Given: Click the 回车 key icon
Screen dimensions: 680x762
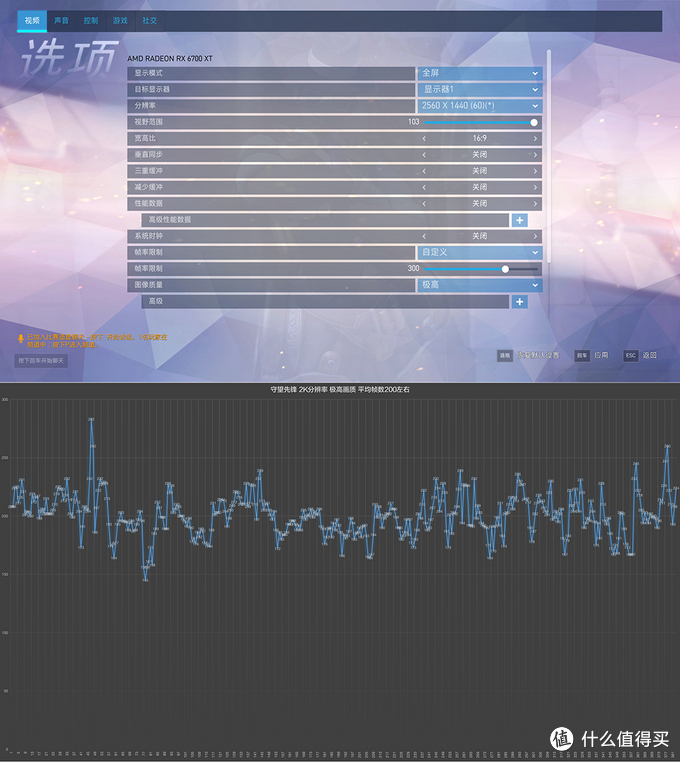Looking at the screenshot, I should coord(582,356).
